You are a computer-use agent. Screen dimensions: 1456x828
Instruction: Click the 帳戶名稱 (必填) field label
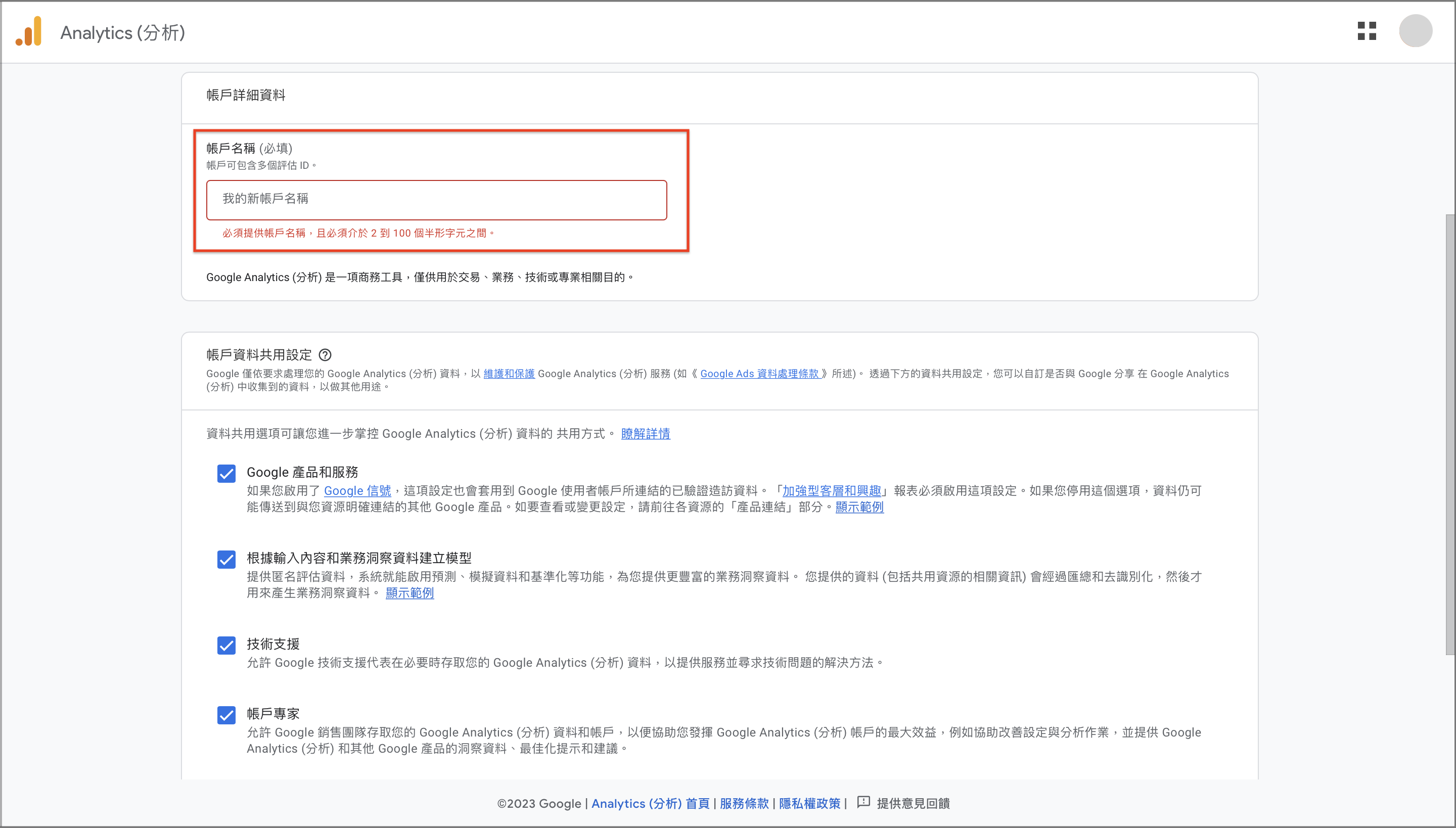(249, 149)
